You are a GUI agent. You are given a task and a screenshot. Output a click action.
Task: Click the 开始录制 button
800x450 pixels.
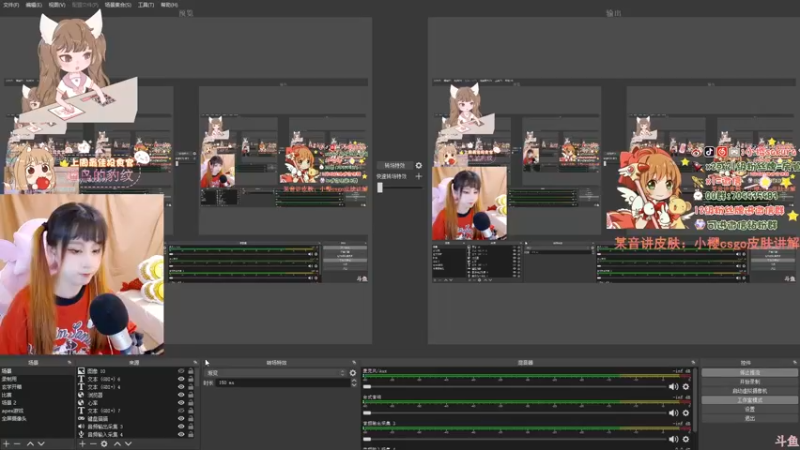[749, 382]
